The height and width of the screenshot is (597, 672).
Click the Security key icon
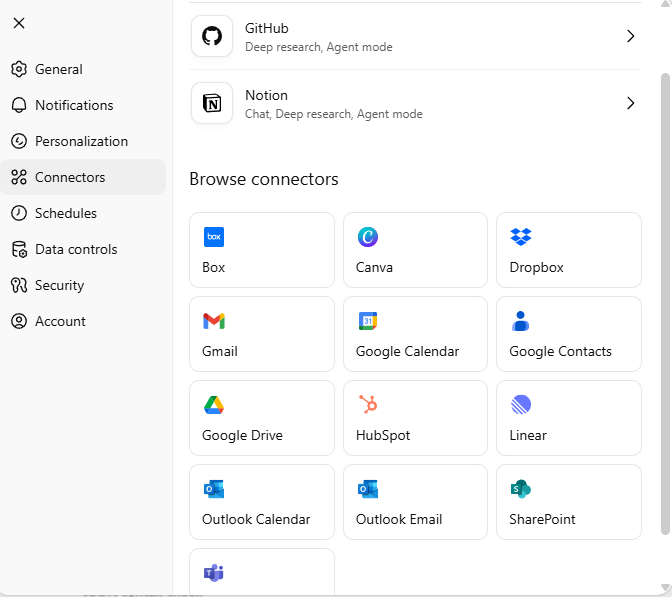click(x=19, y=285)
